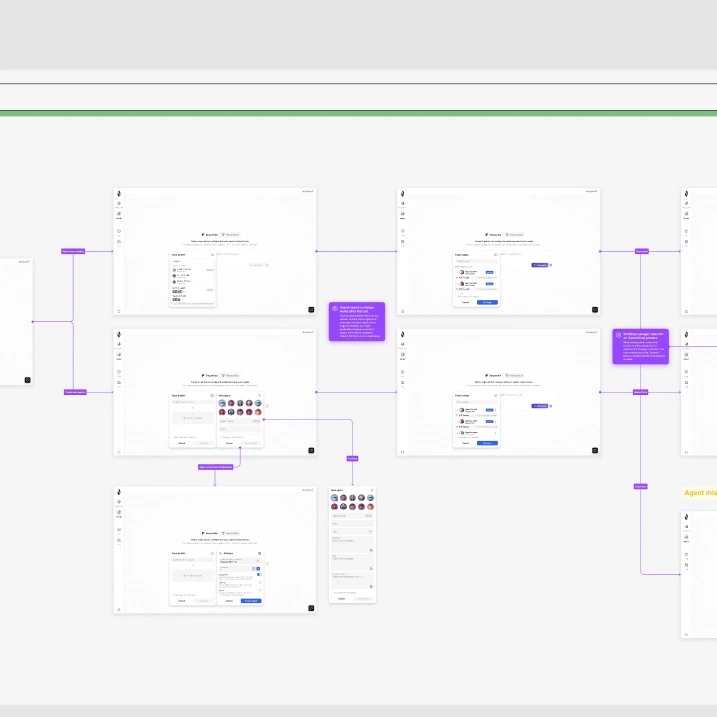Click Cancel at the bottom of the standalone agent panel
This screenshot has height=717, width=717.
tap(341, 599)
